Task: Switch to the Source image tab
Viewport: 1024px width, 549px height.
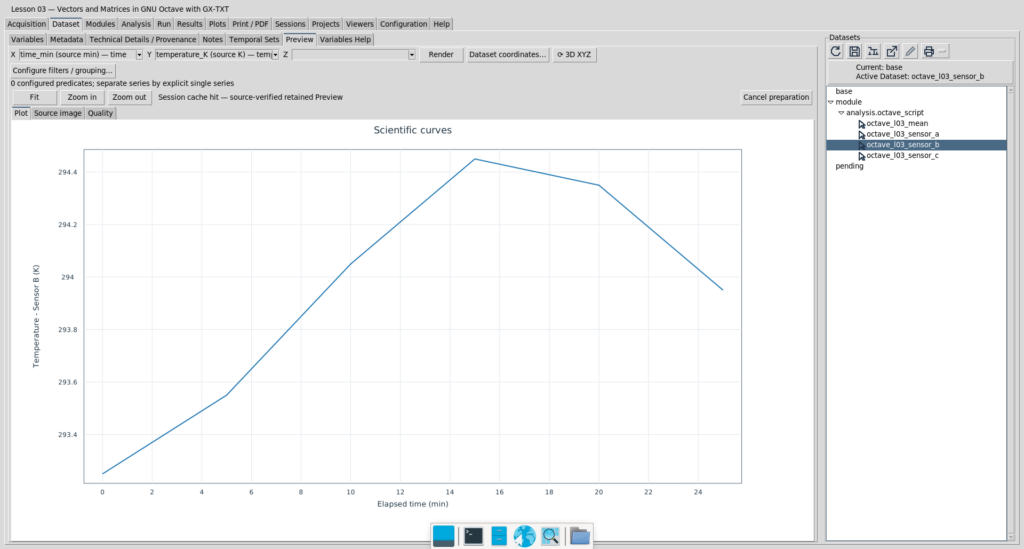Action: 57,114
